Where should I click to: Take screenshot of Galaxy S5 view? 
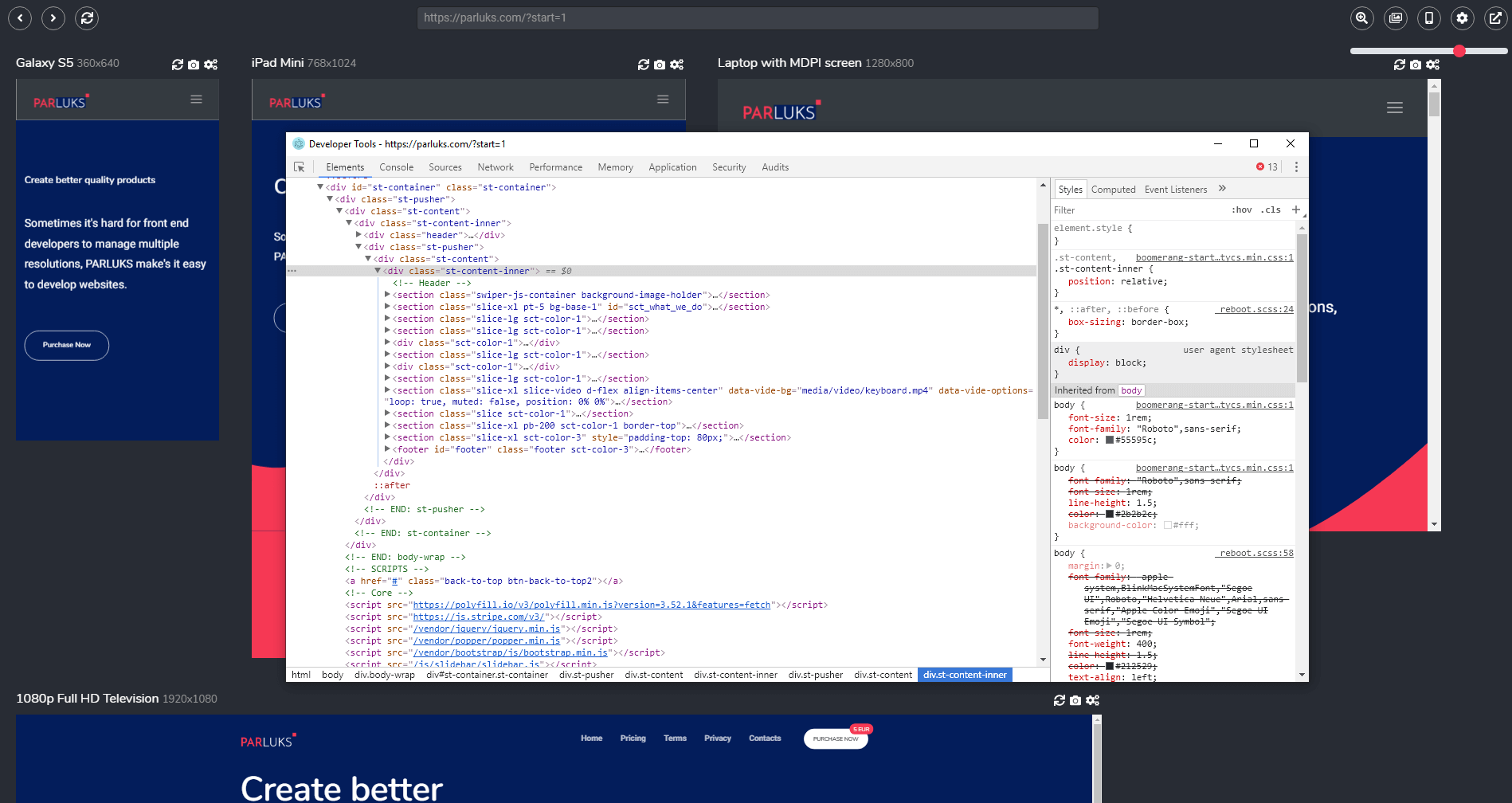(194, 65)
